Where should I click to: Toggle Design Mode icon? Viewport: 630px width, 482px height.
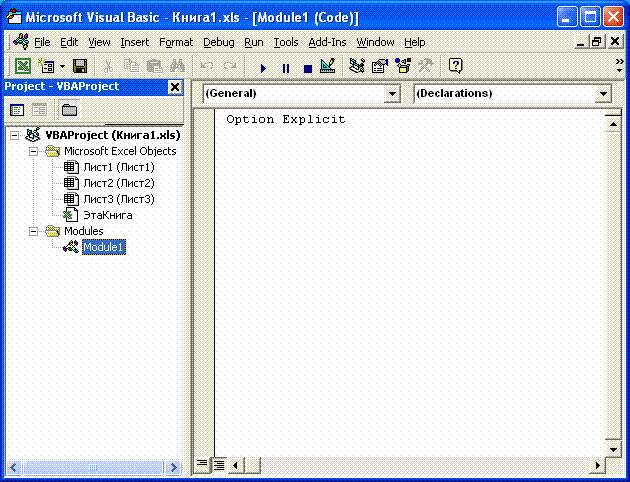click(327, 66)
